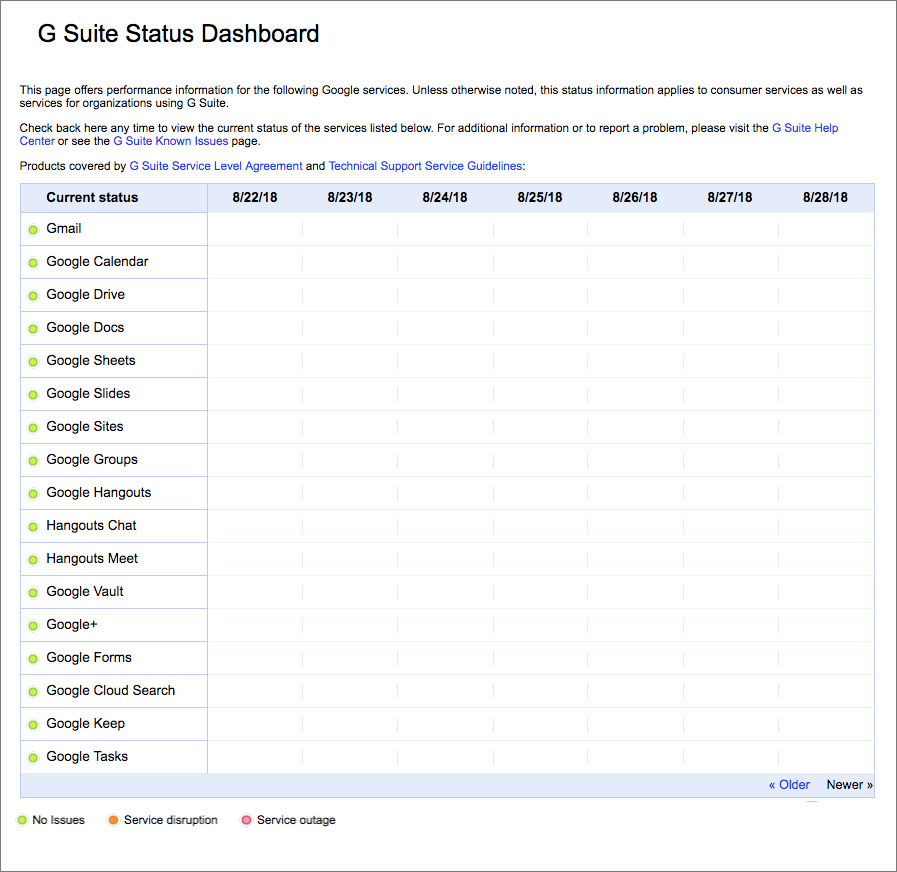
Task: Click Google Calendar's green status indicator
Action: coord(33,263)
